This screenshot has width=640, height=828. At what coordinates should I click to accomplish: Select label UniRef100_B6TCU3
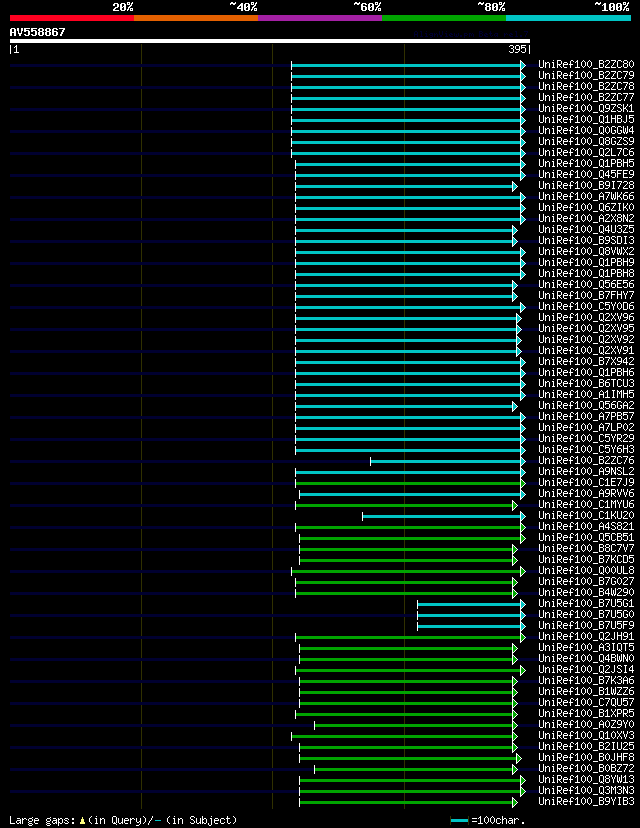[586, 383]
